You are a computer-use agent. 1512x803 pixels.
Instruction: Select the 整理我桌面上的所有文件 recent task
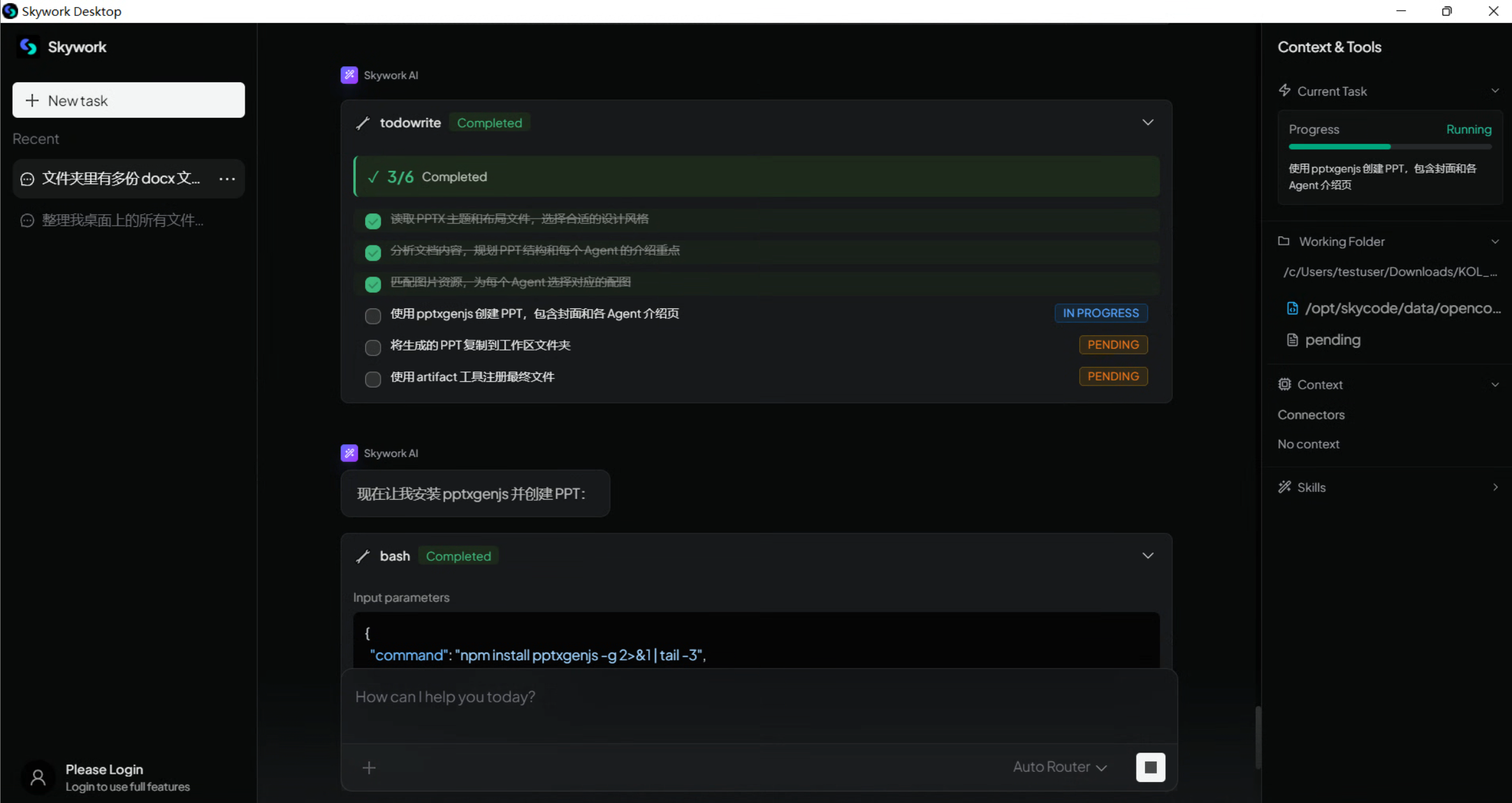coord(122,221)
